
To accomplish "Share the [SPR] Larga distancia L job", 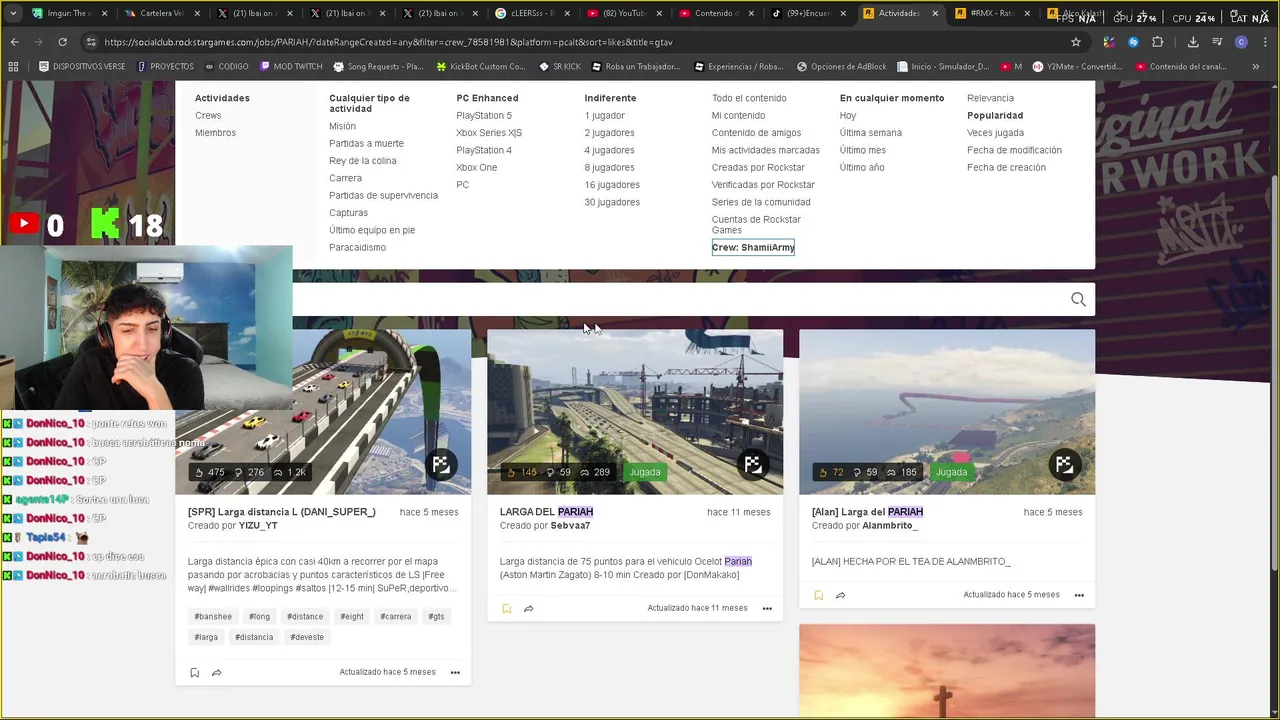I will click(x=216, y=672).
